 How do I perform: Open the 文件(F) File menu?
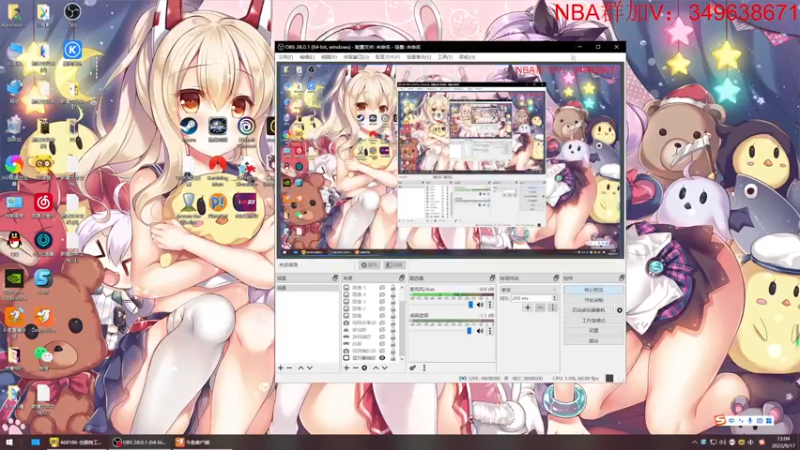pos(285,57)
